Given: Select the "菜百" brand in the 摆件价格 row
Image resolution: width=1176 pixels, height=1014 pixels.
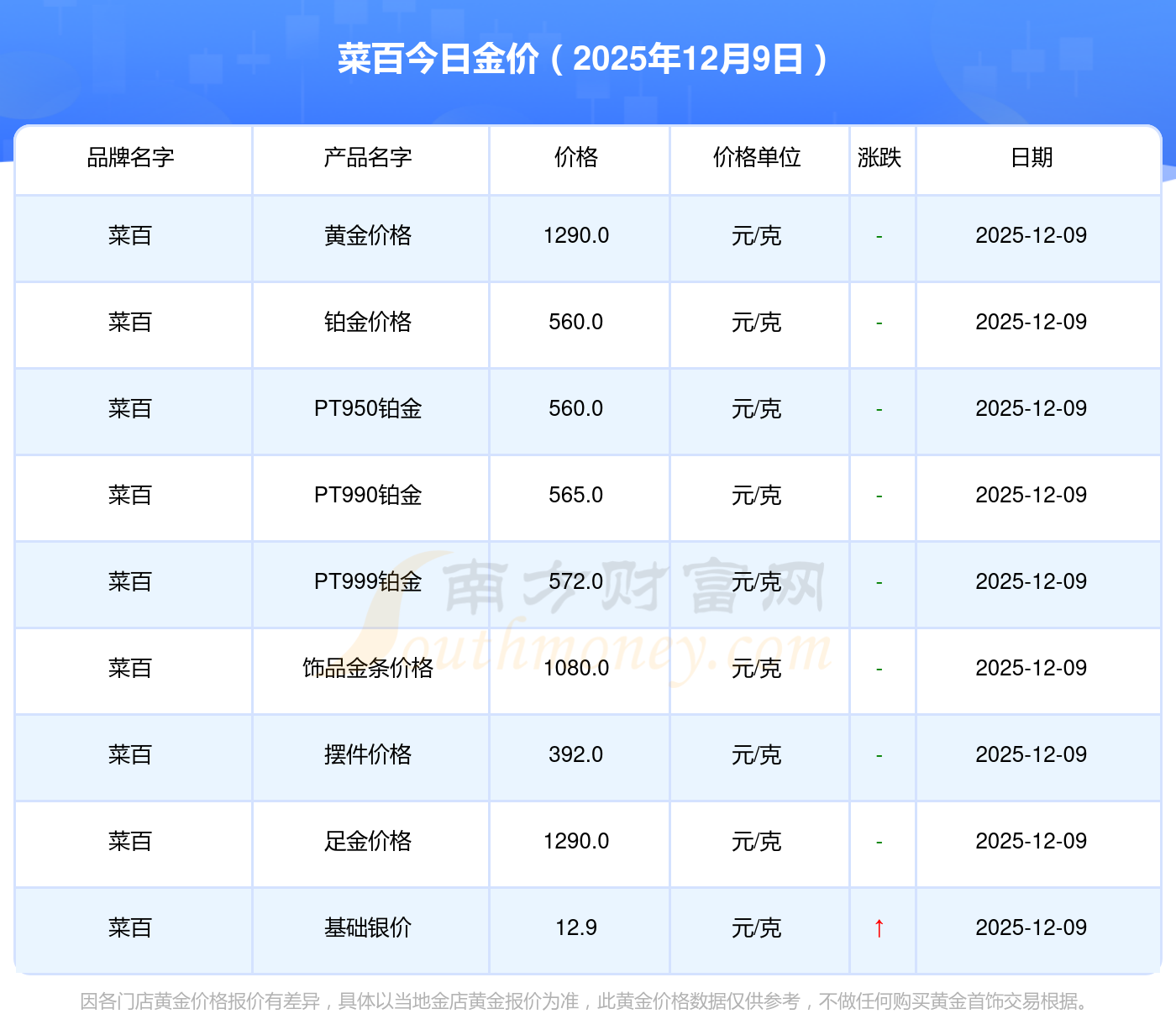Looking at the screenshot, I should pos(130,754).
